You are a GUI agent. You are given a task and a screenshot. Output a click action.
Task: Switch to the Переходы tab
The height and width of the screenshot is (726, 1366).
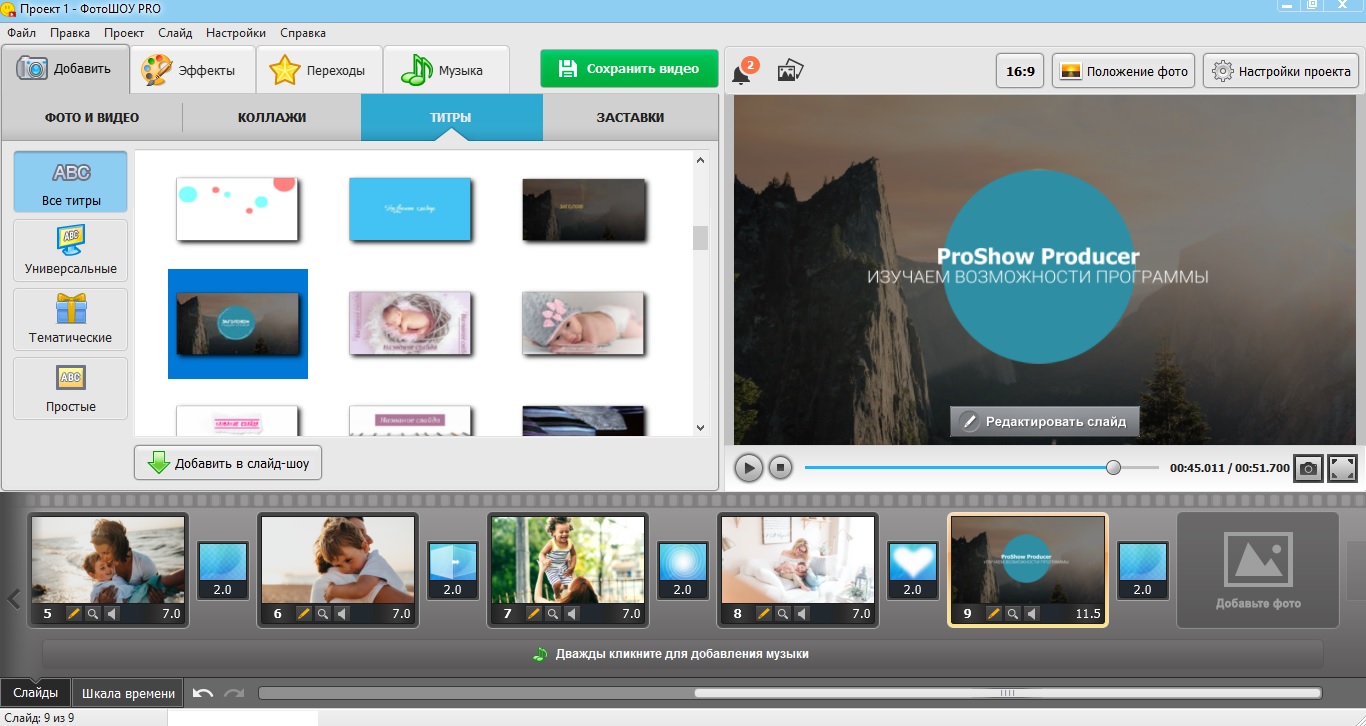(x=319, y=70)
